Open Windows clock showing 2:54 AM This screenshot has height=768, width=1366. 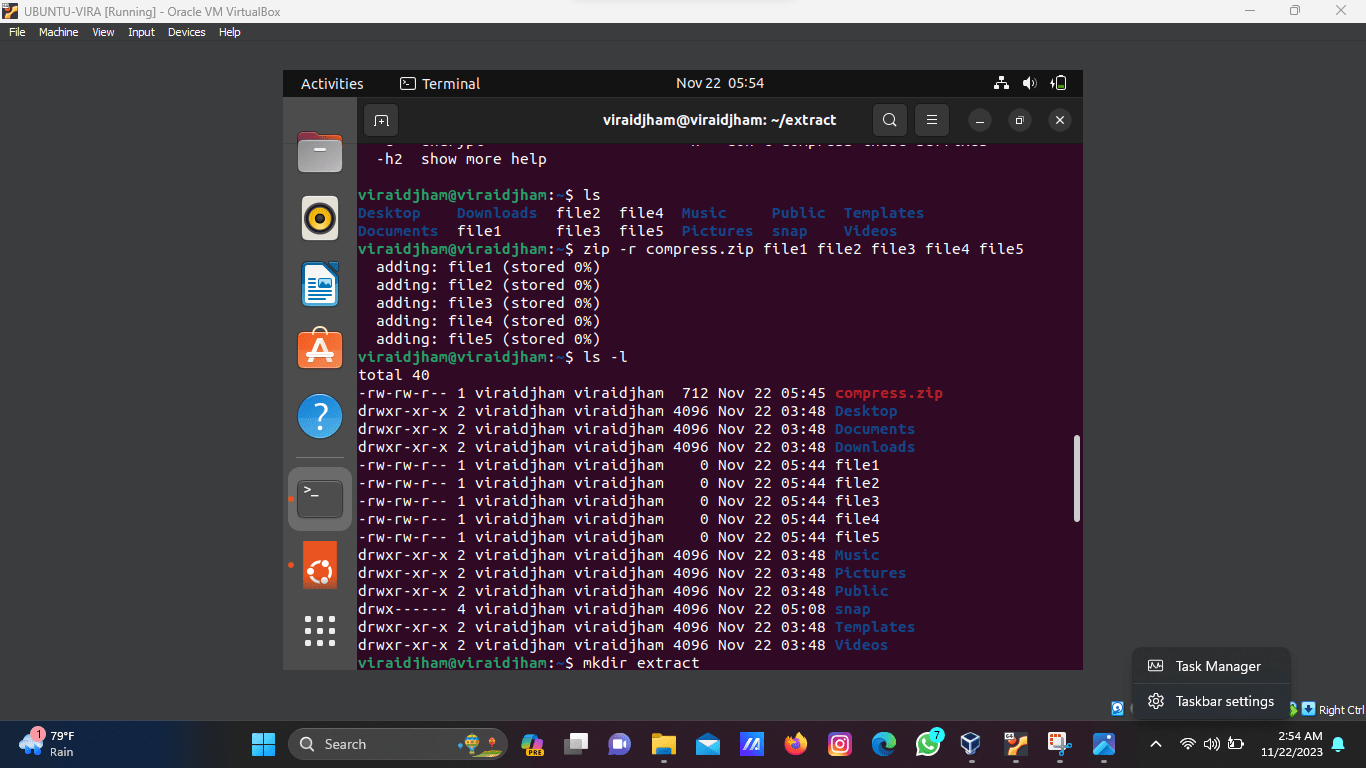click(x=1292, y=744)
